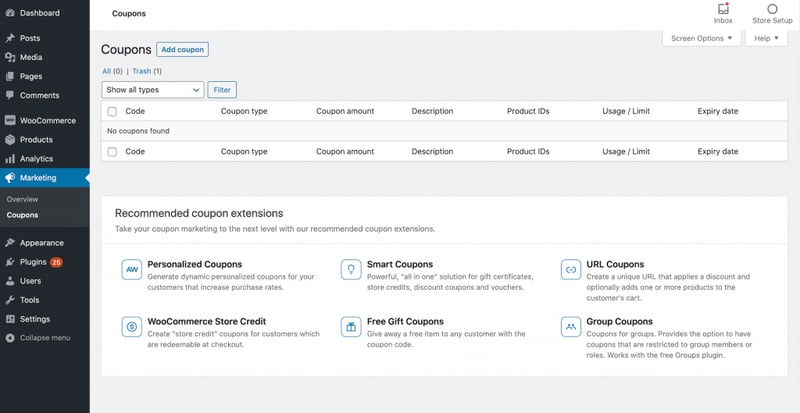The height and width of the screenshot is (413, 800).
Task: Click the Users person icon
Action: pyautogui.click(x=10, y=281)
